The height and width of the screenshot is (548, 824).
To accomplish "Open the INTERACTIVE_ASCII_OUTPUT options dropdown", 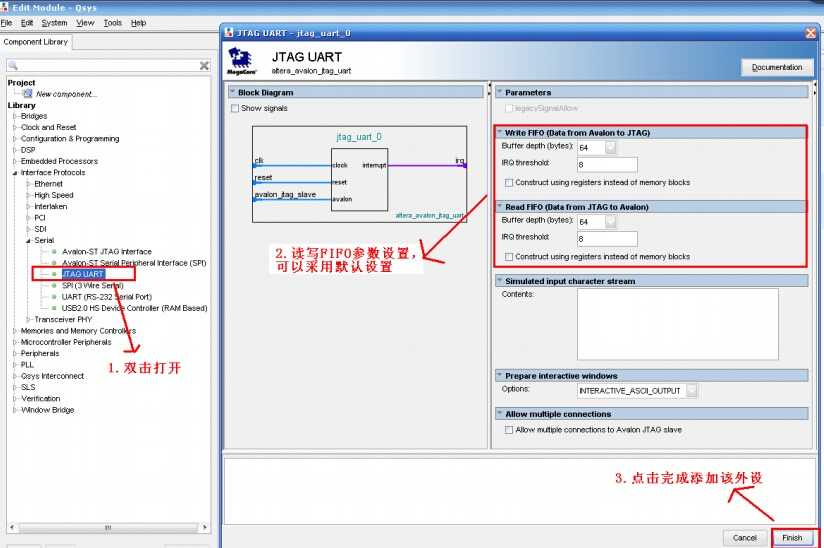I will coord(692,391).
